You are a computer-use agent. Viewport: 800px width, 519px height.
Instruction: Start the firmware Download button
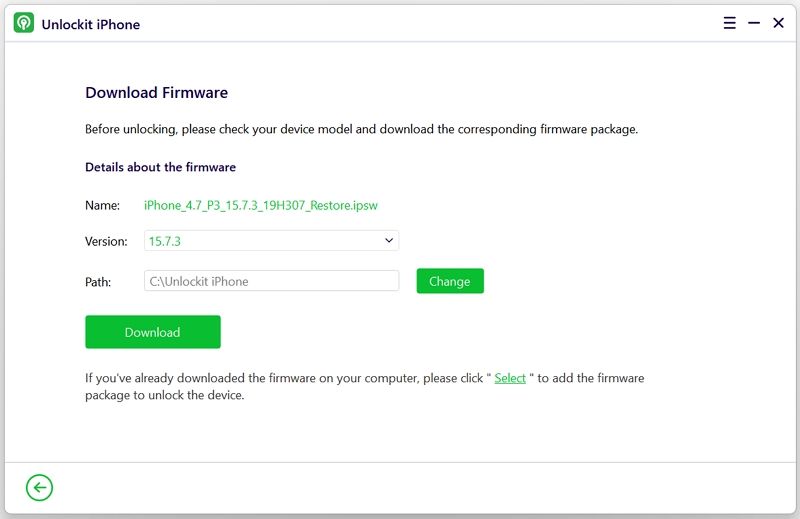(x=153, y=332)
